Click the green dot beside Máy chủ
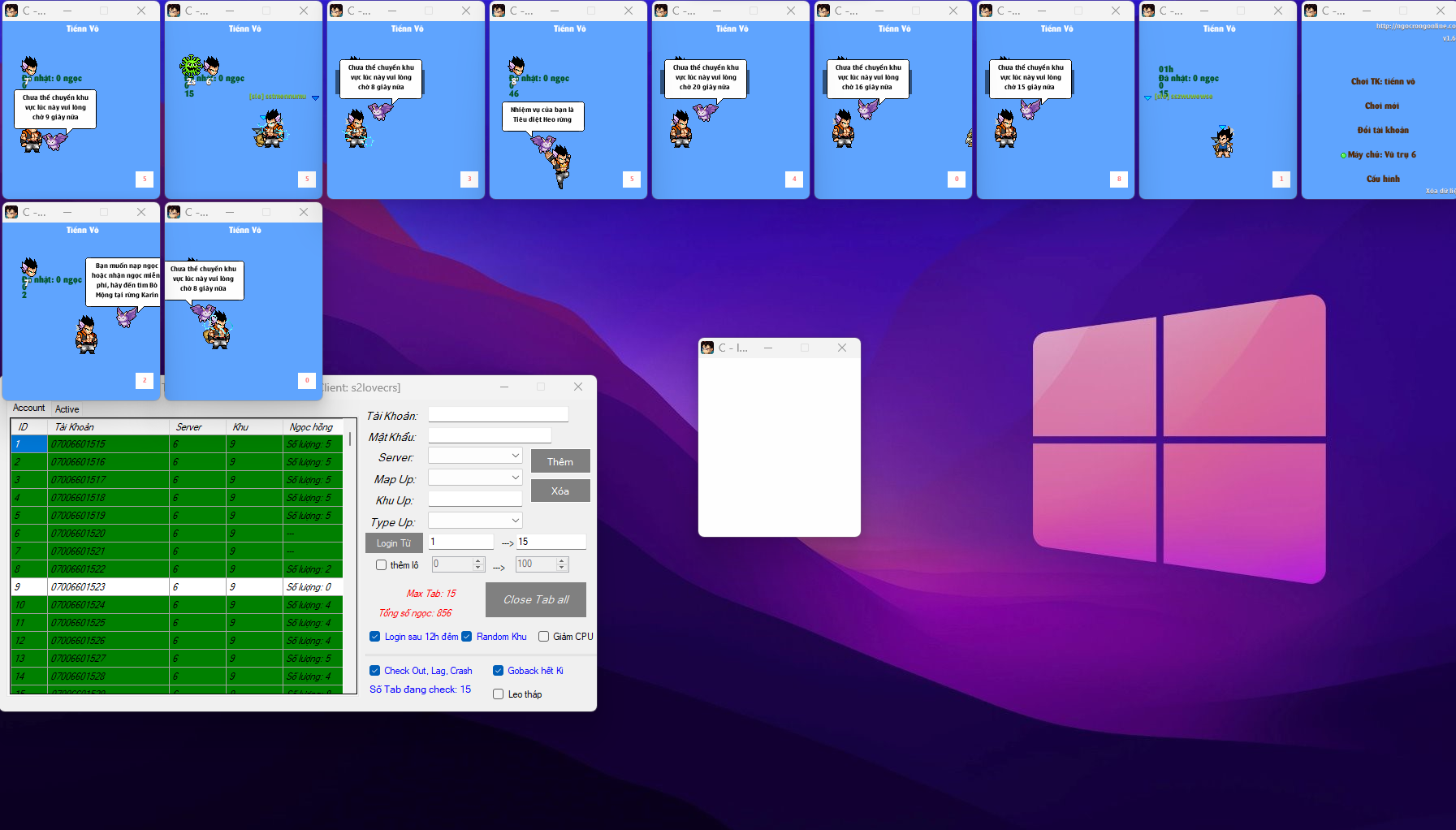Image resolution: width=1456 pixels, height=830 pixels. 1343,155
